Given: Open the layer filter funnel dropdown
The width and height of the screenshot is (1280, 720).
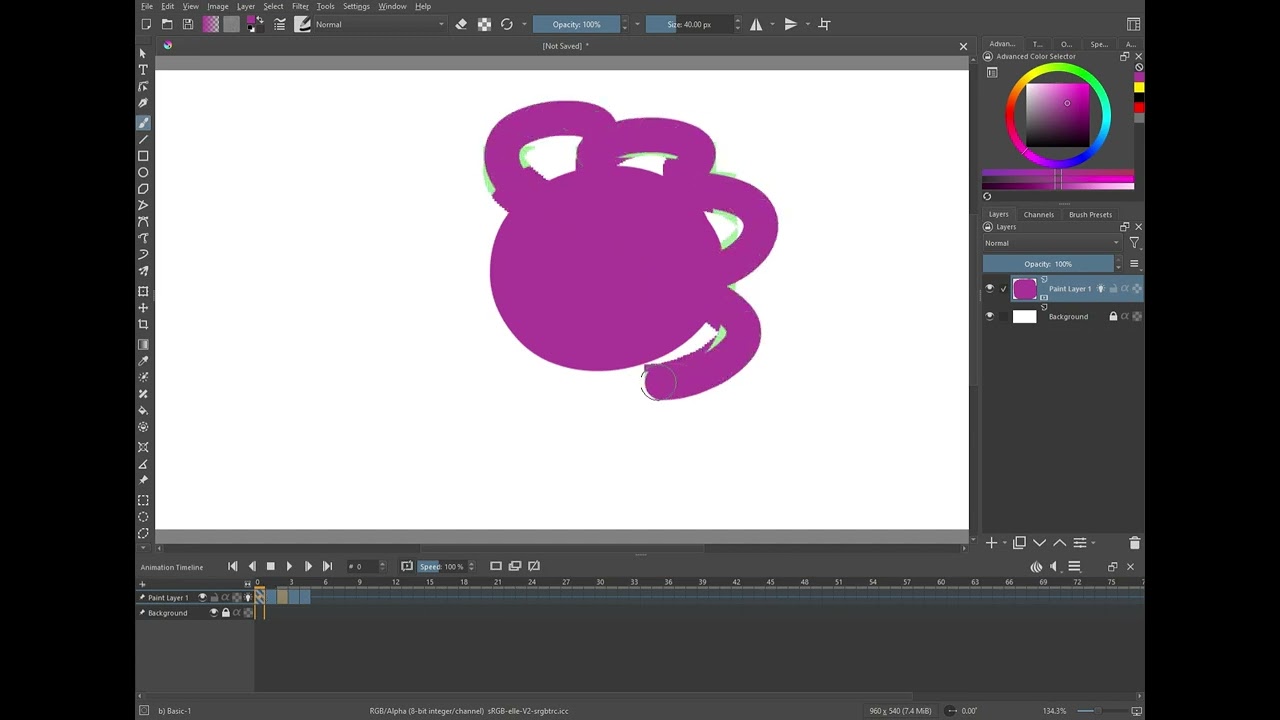Looking at the screenshot, I should pyautogui.click(x=1134, y=243).
